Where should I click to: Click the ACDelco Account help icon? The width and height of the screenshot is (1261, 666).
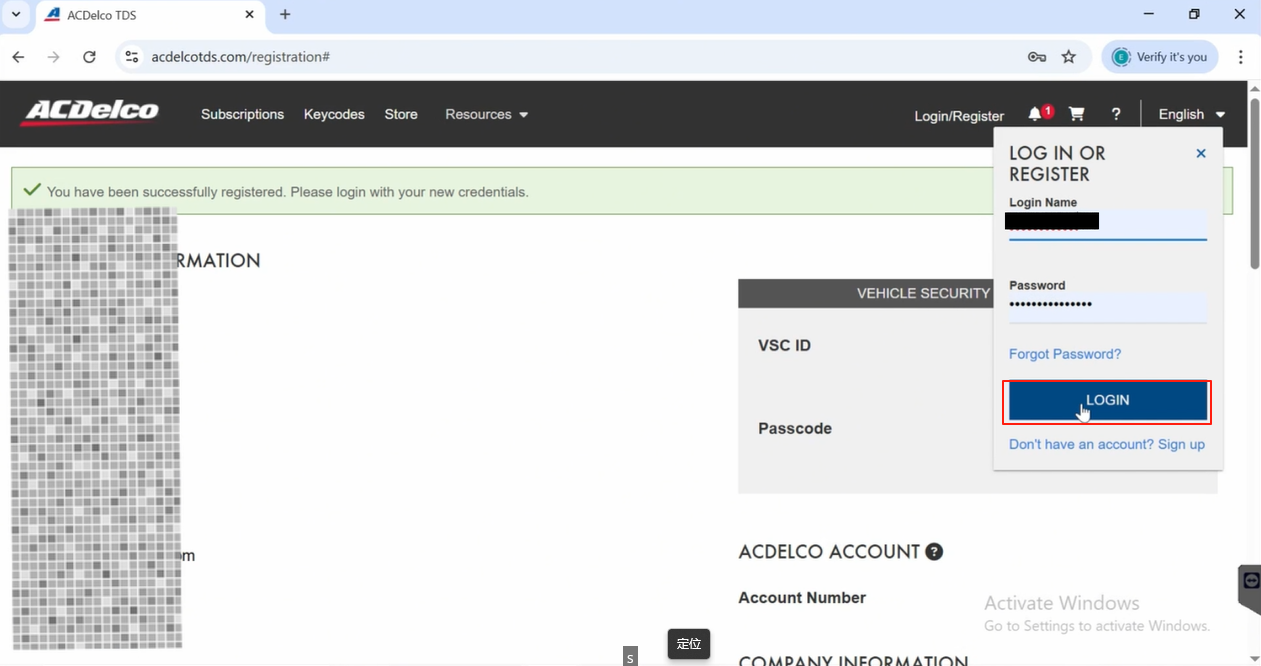pos(934,552)
